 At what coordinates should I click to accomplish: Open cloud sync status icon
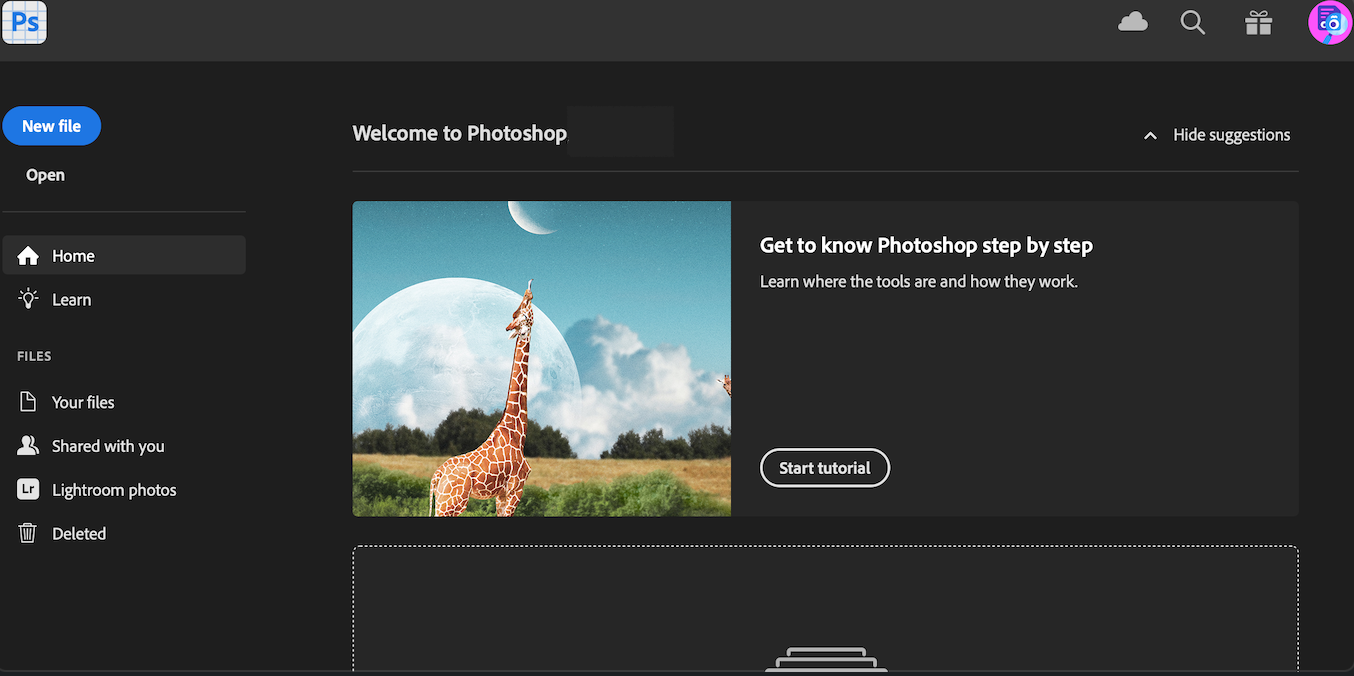tap(1132, 22)
